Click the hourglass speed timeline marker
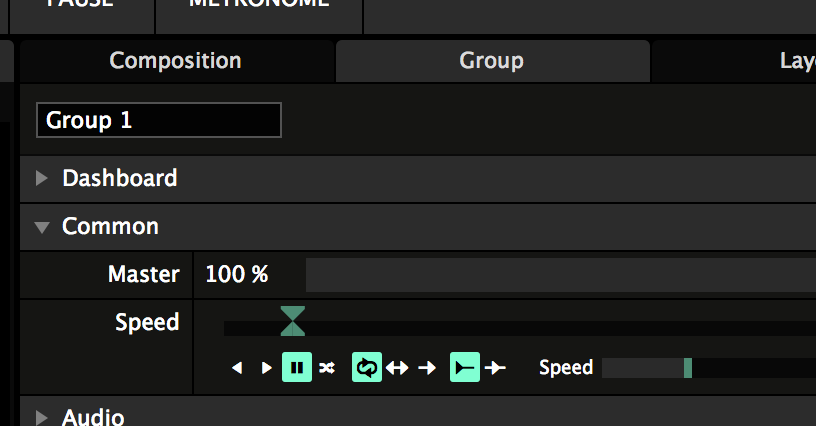This screenshot has width=816, height=426. pyautogui.click(x=292, y=321)
